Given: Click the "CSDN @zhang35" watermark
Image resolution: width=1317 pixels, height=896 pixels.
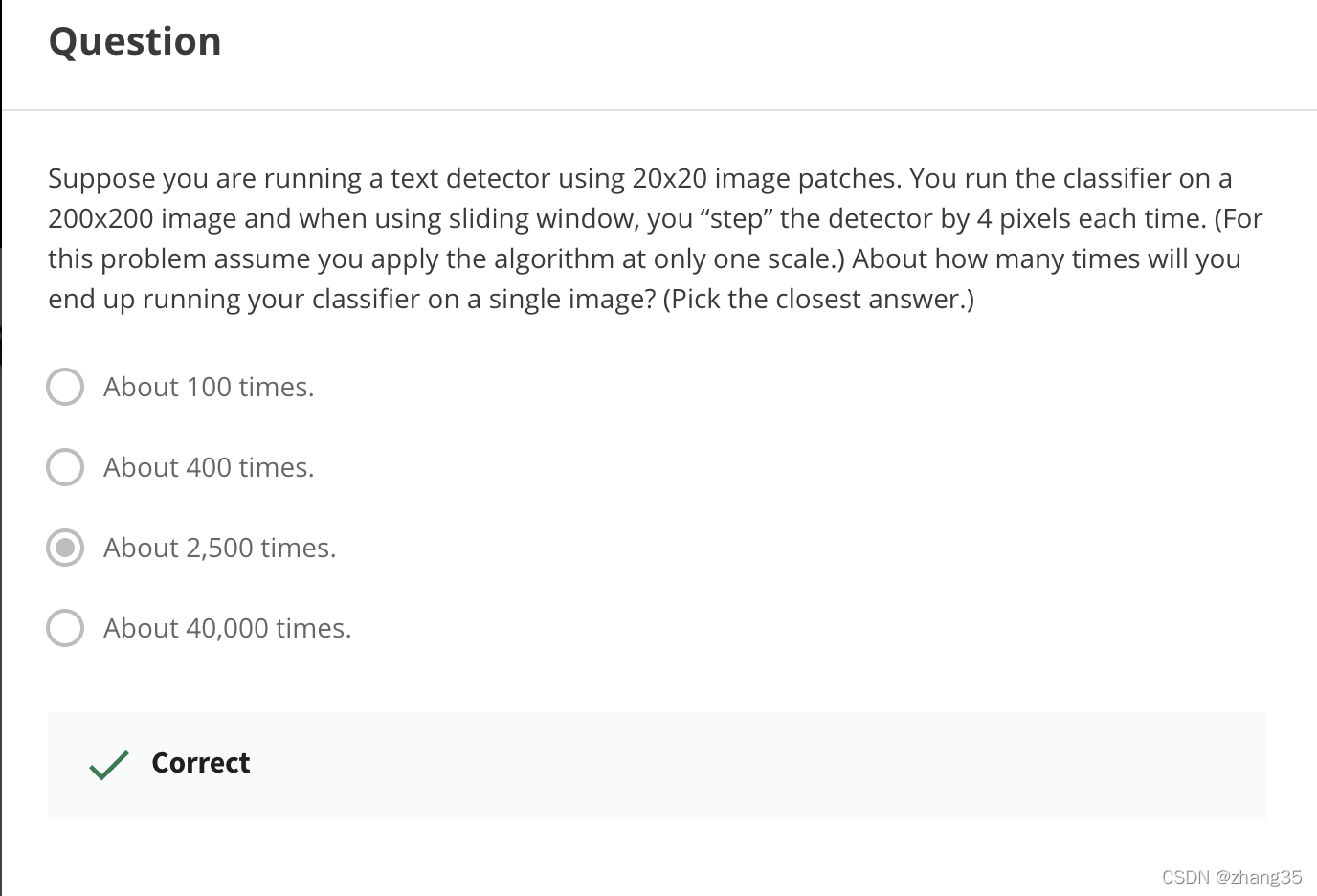Looking at the screenshot, I should (x=1232, y=877).
